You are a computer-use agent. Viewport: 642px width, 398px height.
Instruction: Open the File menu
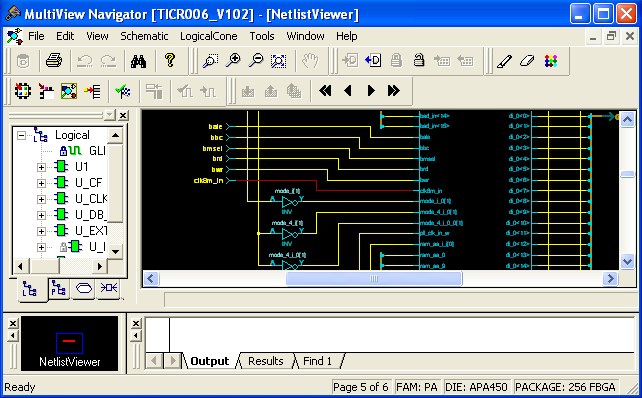point(36,36)
